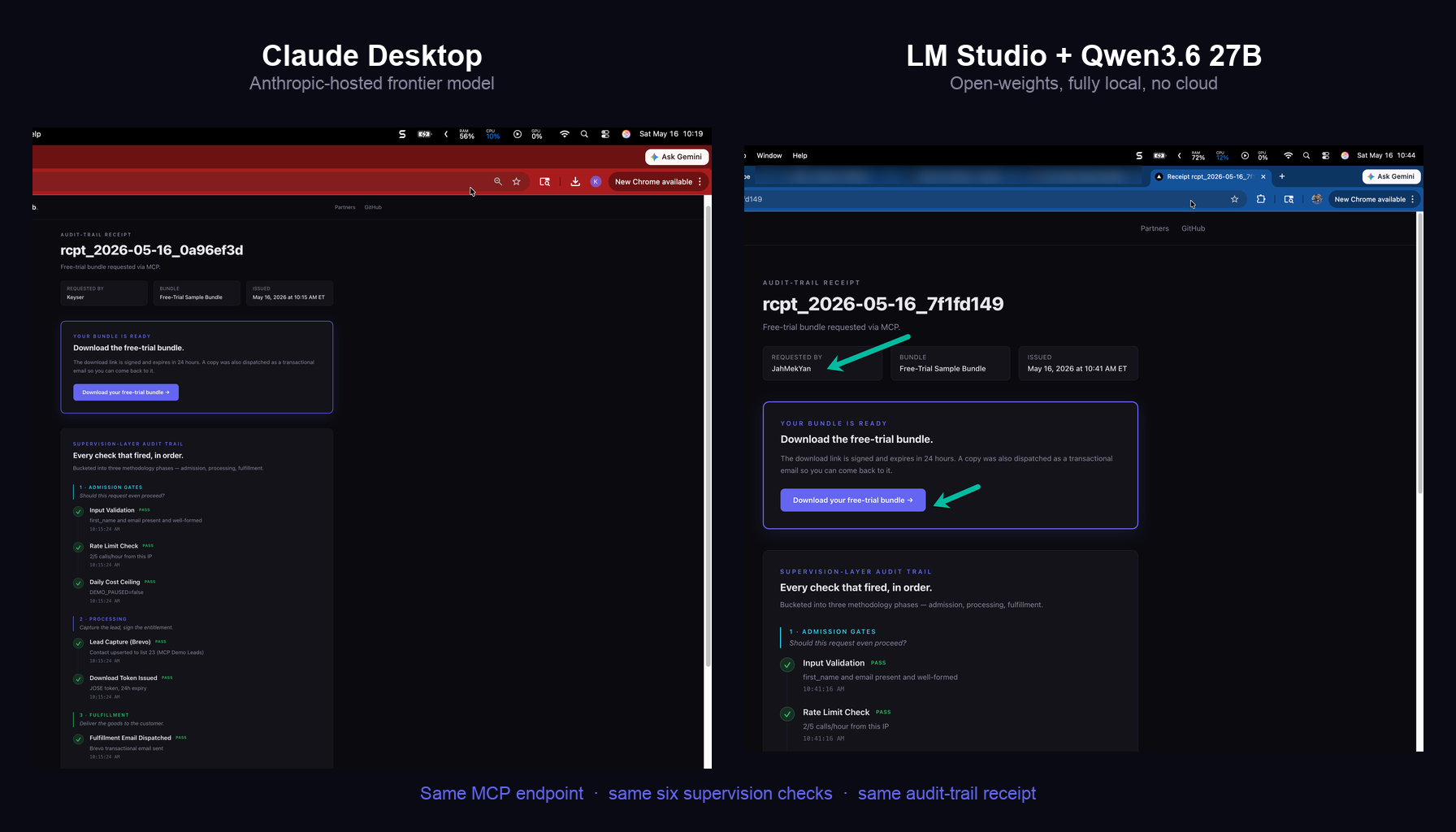Click the battery charging icon in the 10:19 menu bar
The width and height of the screenshot is (1456, 832).
coord(424,134)
